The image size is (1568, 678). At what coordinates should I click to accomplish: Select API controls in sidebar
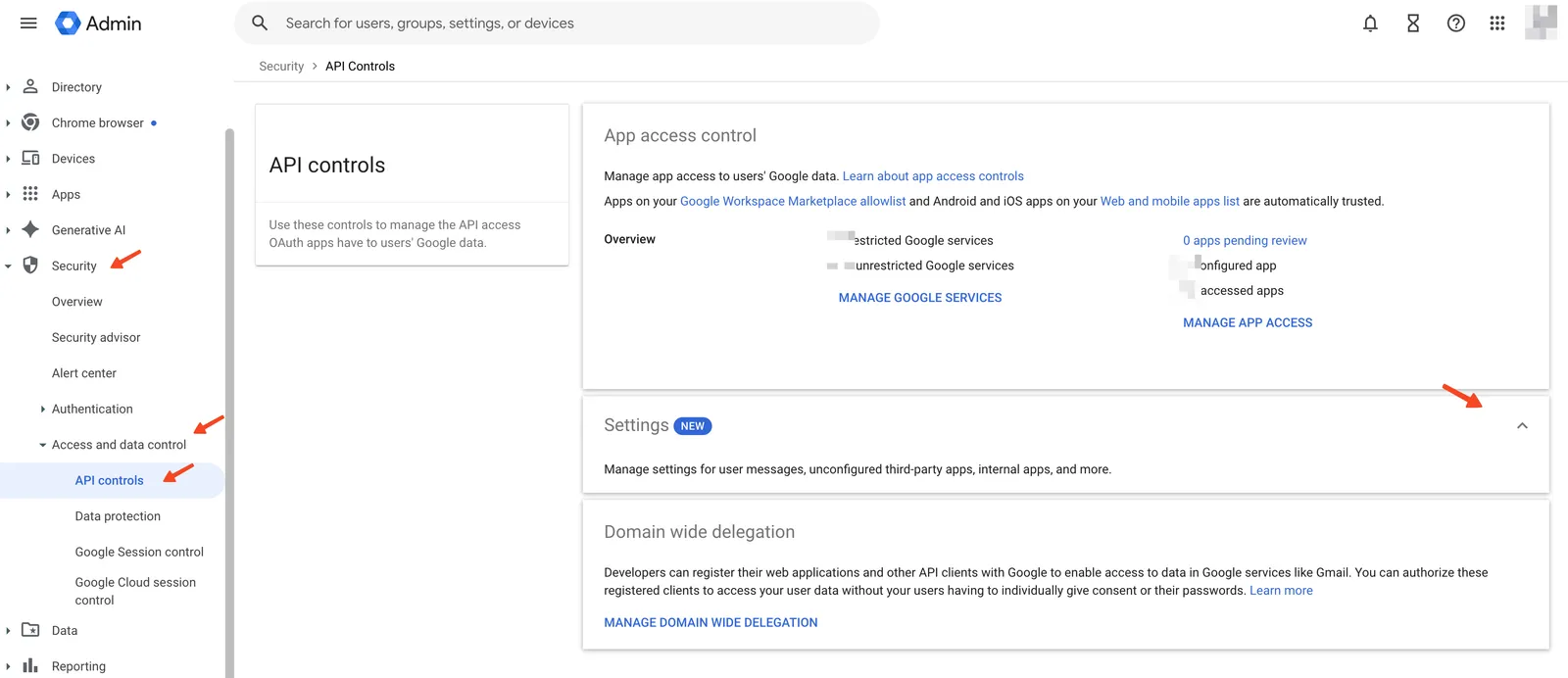pos(109,480)
